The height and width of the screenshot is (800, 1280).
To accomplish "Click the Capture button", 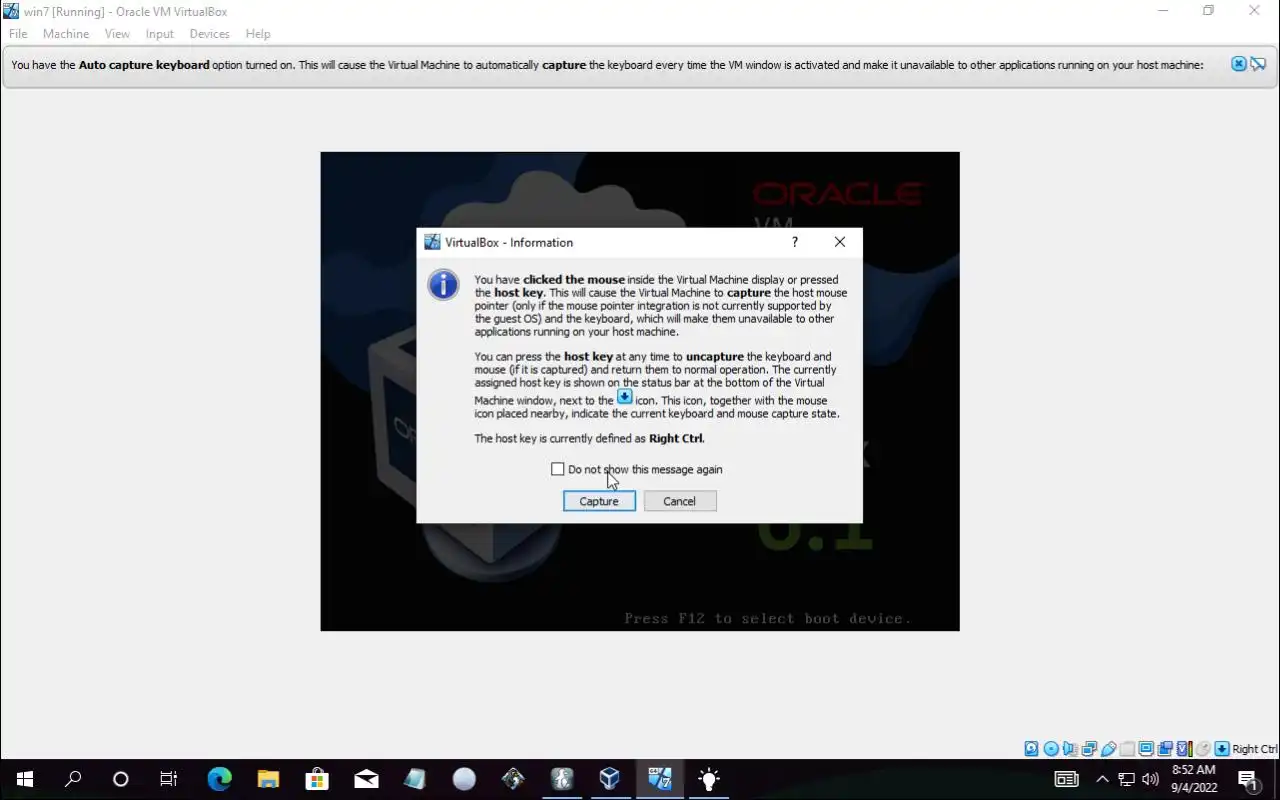I will pos(599,501).
